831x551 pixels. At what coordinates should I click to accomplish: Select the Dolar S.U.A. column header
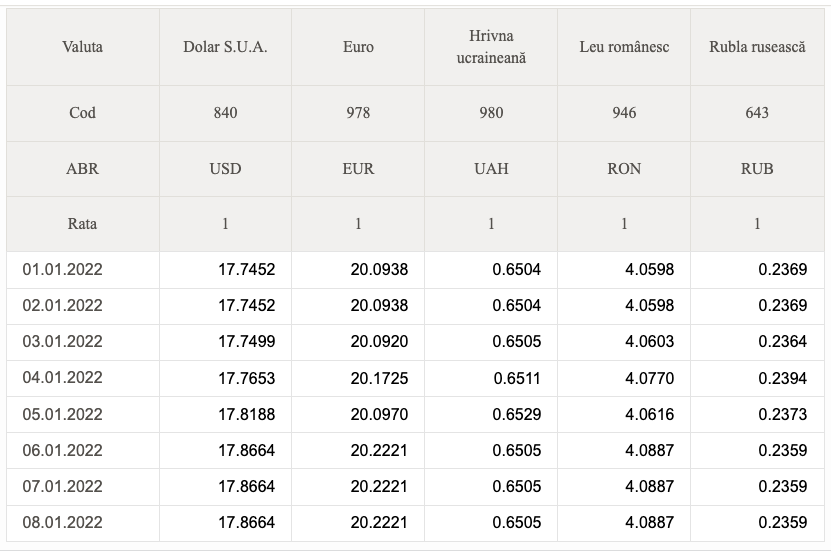(x=225, y=47)
